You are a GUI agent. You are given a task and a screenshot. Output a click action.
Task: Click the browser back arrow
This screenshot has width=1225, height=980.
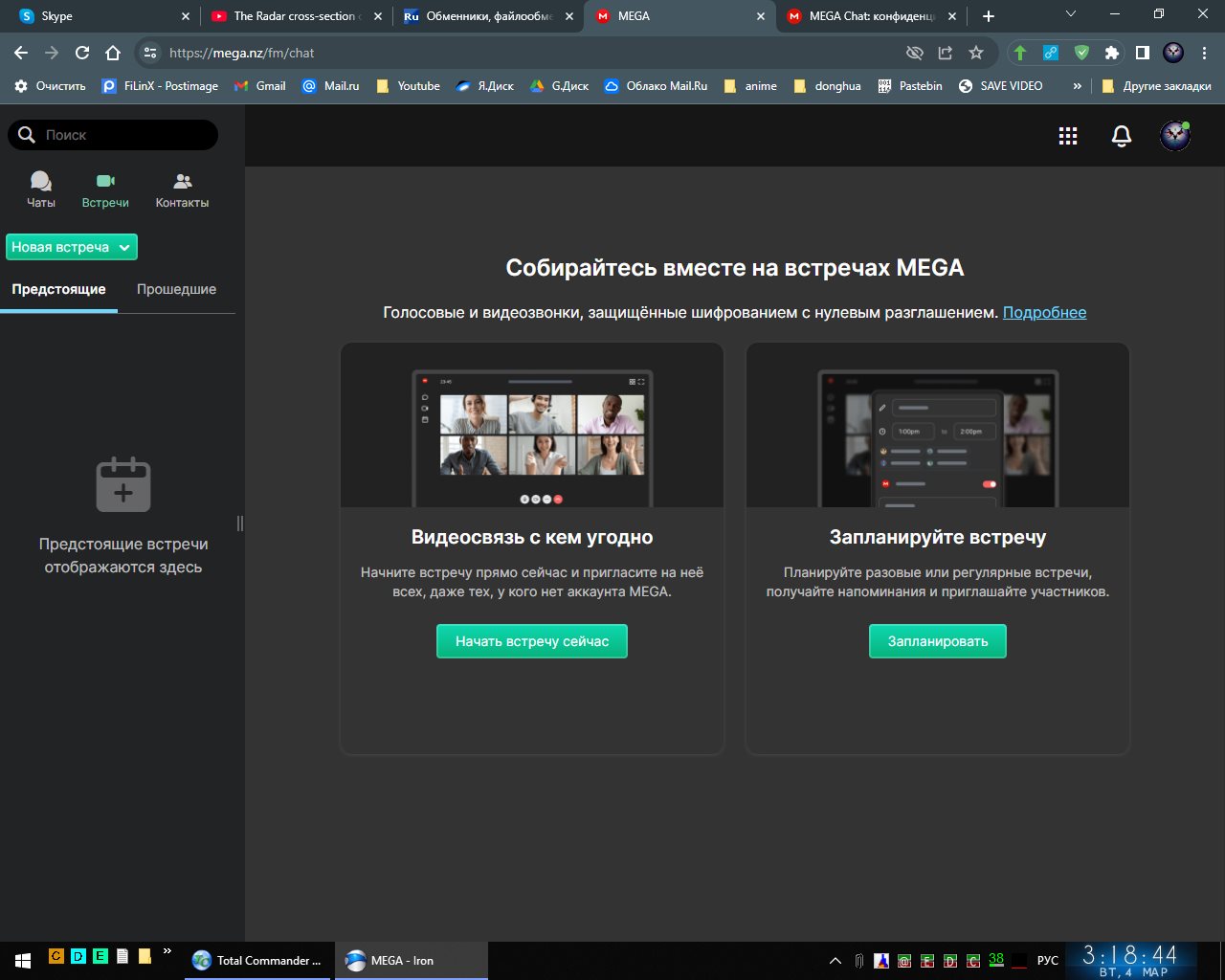(x=21, y=53)
